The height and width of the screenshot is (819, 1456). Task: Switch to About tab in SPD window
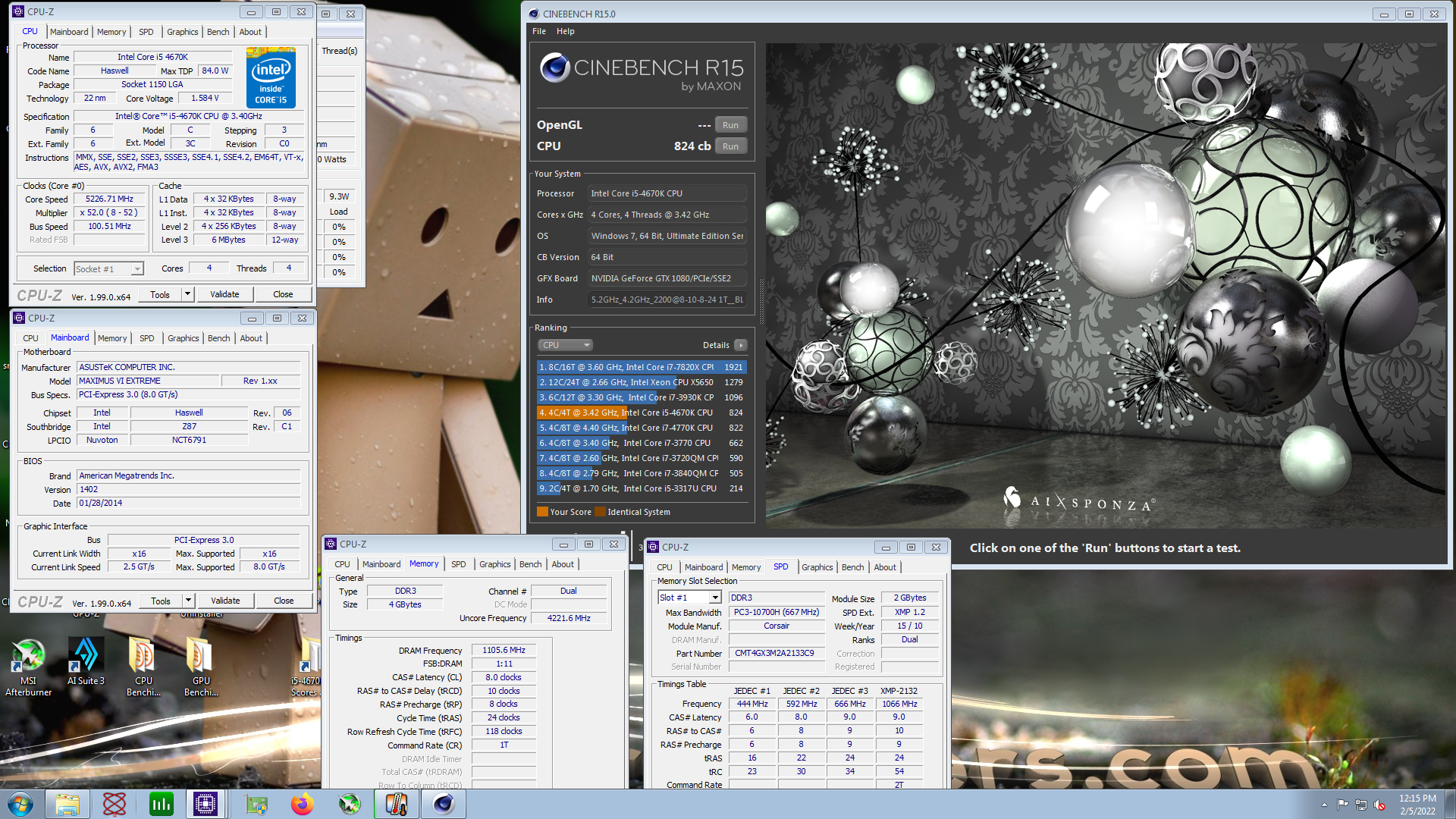pyautogui.click(x=885, y=567)
